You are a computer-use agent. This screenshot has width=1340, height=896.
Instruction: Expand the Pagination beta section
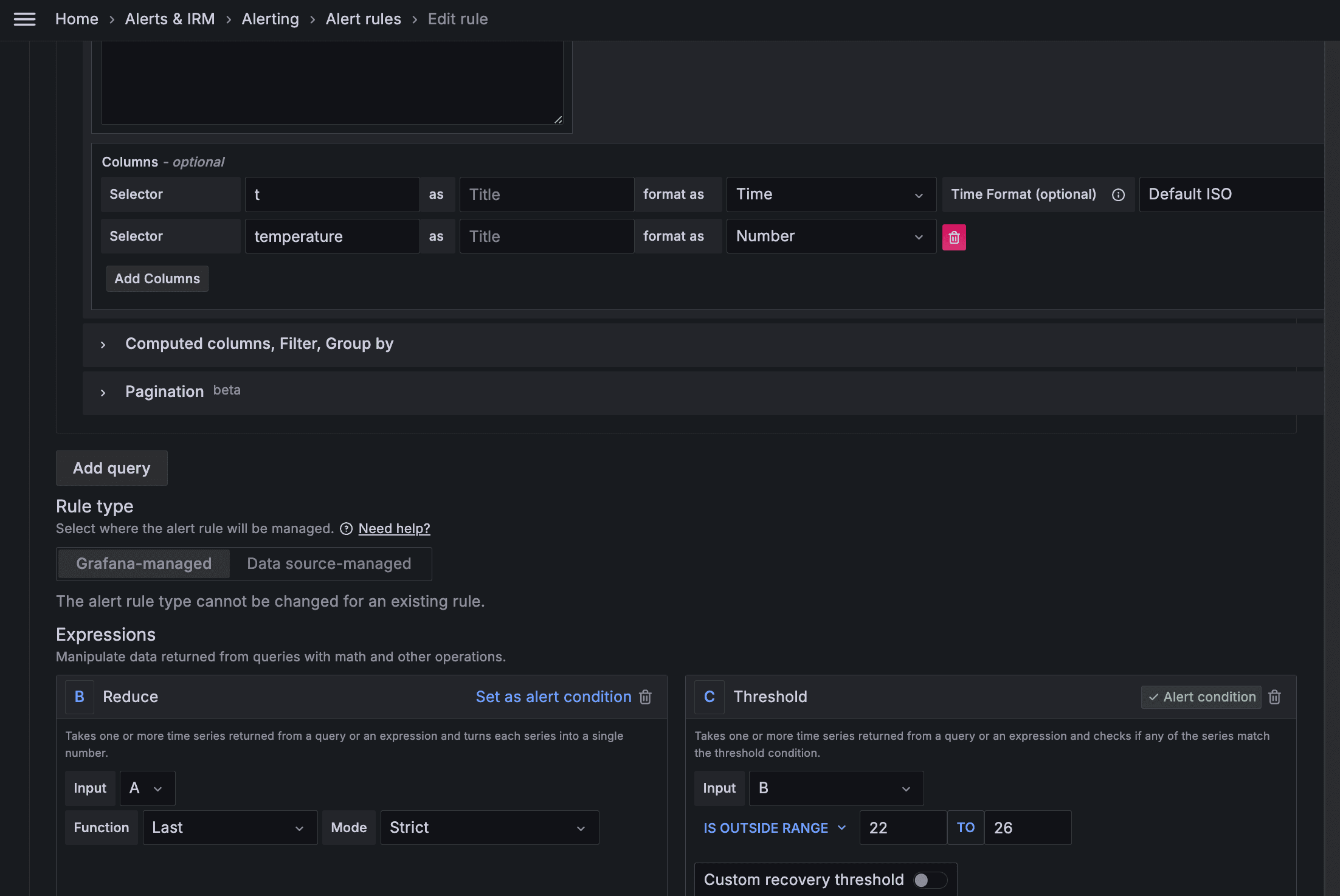coord(164,392)
